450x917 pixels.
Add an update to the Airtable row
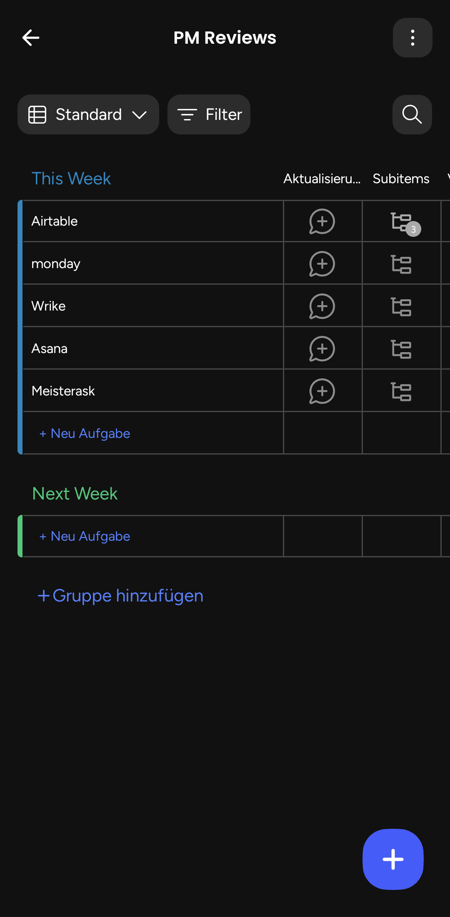322,222
